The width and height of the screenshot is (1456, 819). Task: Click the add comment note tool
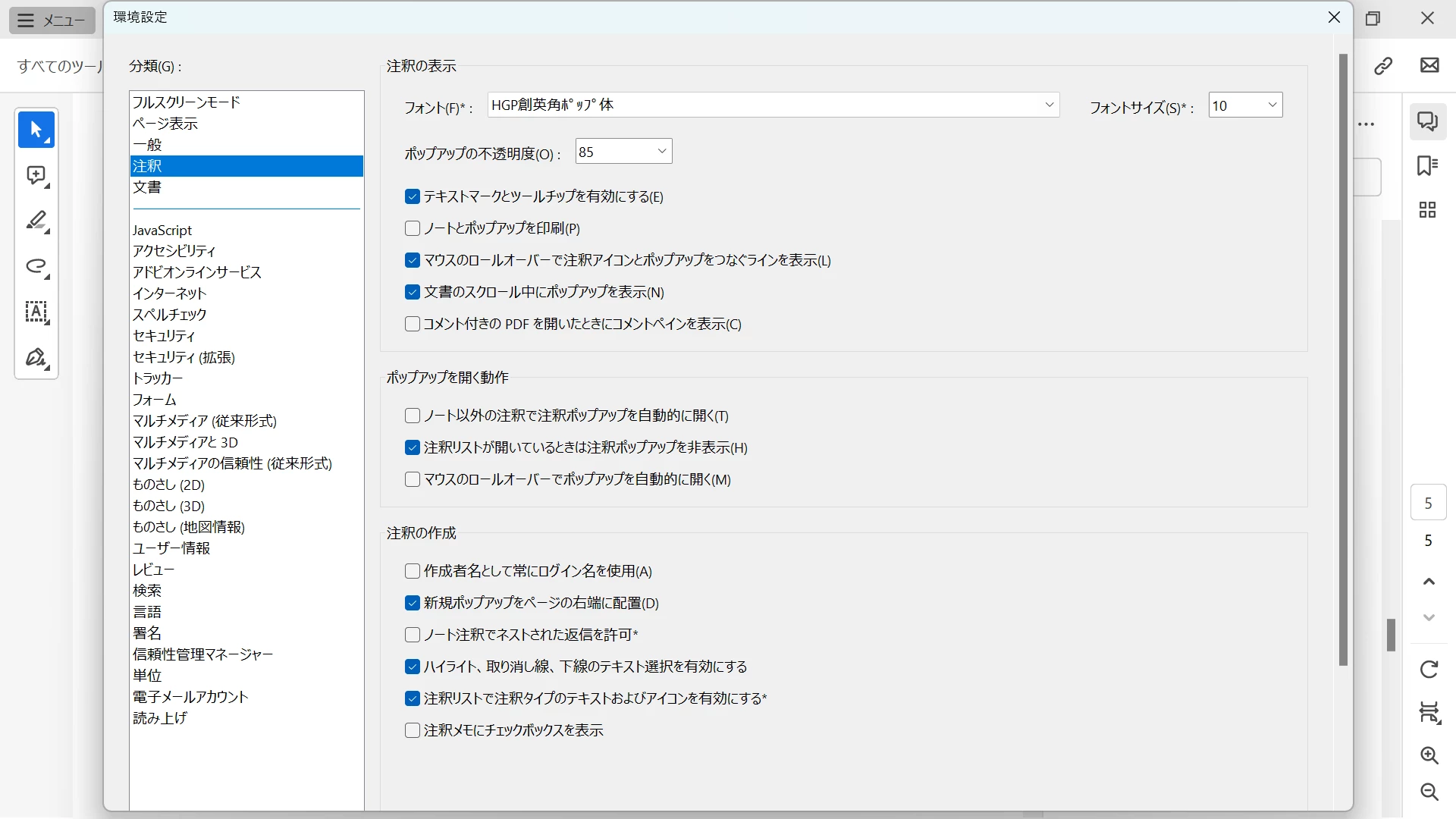(36, 175)
